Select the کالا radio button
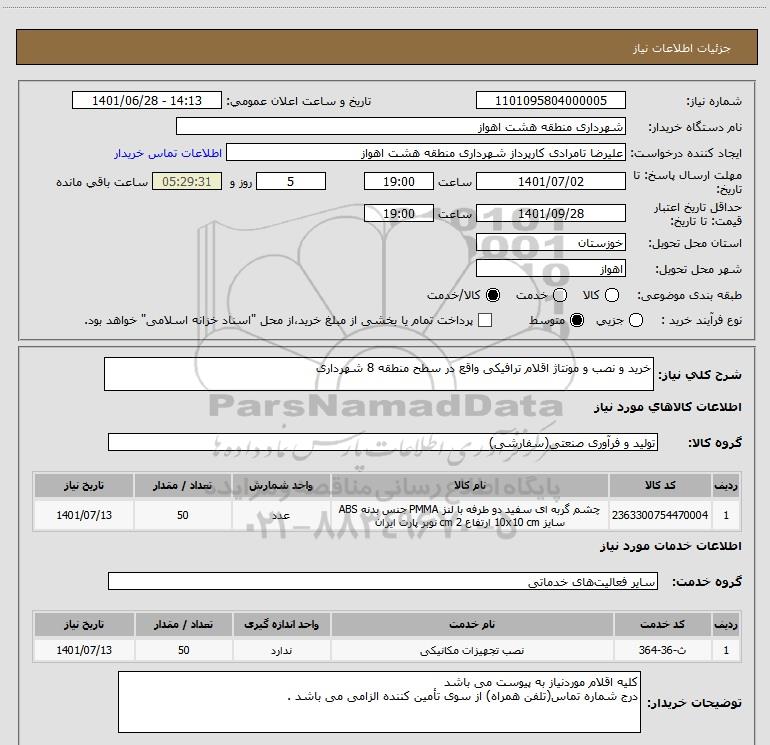The width and height of the screenshot is (770, 745). click(x=612, y=295)
